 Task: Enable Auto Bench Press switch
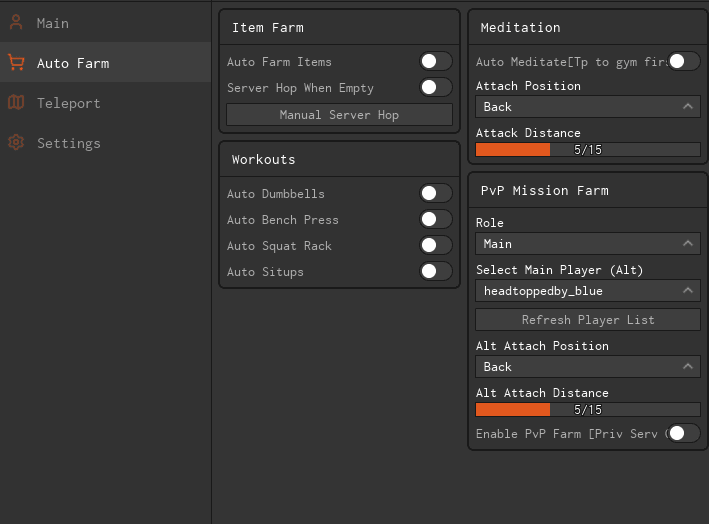point(435,220)
